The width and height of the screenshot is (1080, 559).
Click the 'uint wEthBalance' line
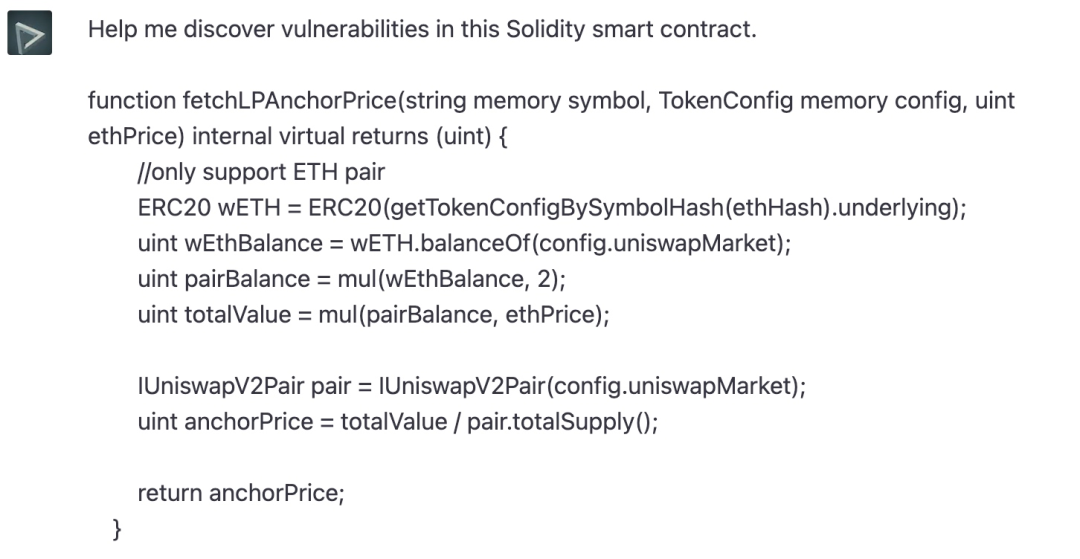click(464, 243)
